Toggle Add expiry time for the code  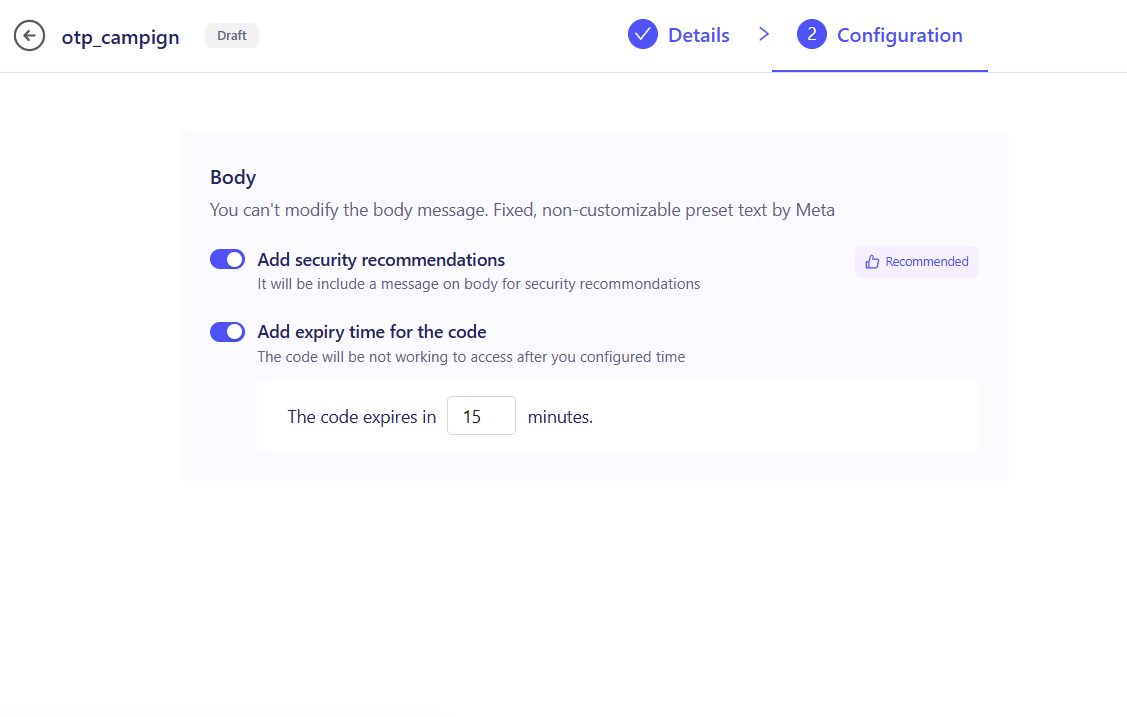(227, 332)
